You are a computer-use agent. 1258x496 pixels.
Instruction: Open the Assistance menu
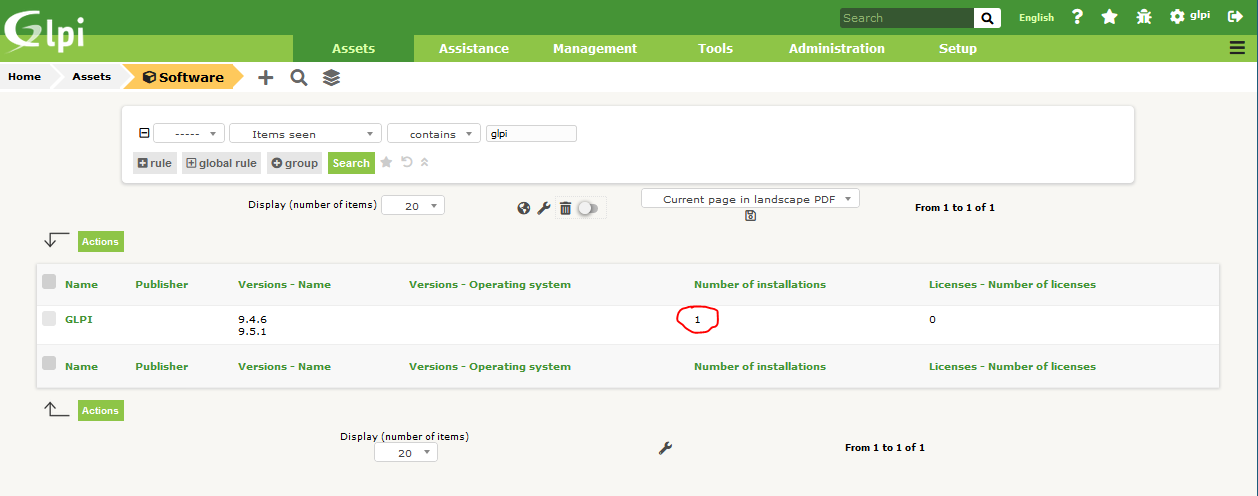click(x=474, y=48)
